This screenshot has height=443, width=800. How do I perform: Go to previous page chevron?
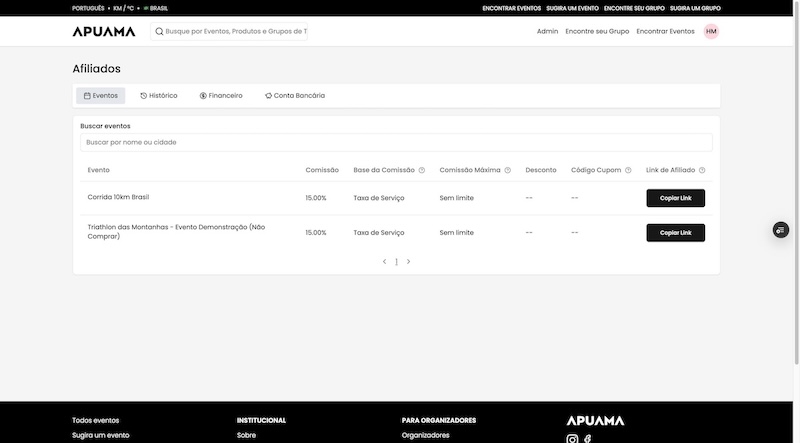pos(384,262)
